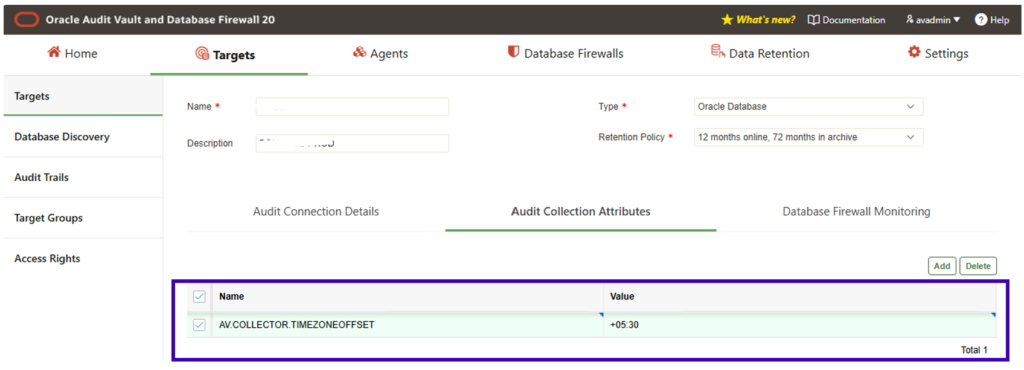The height and width of the screenshot is (370, 1024).
Task: Click the Data Retention database icon
Action: coord(718,52)
